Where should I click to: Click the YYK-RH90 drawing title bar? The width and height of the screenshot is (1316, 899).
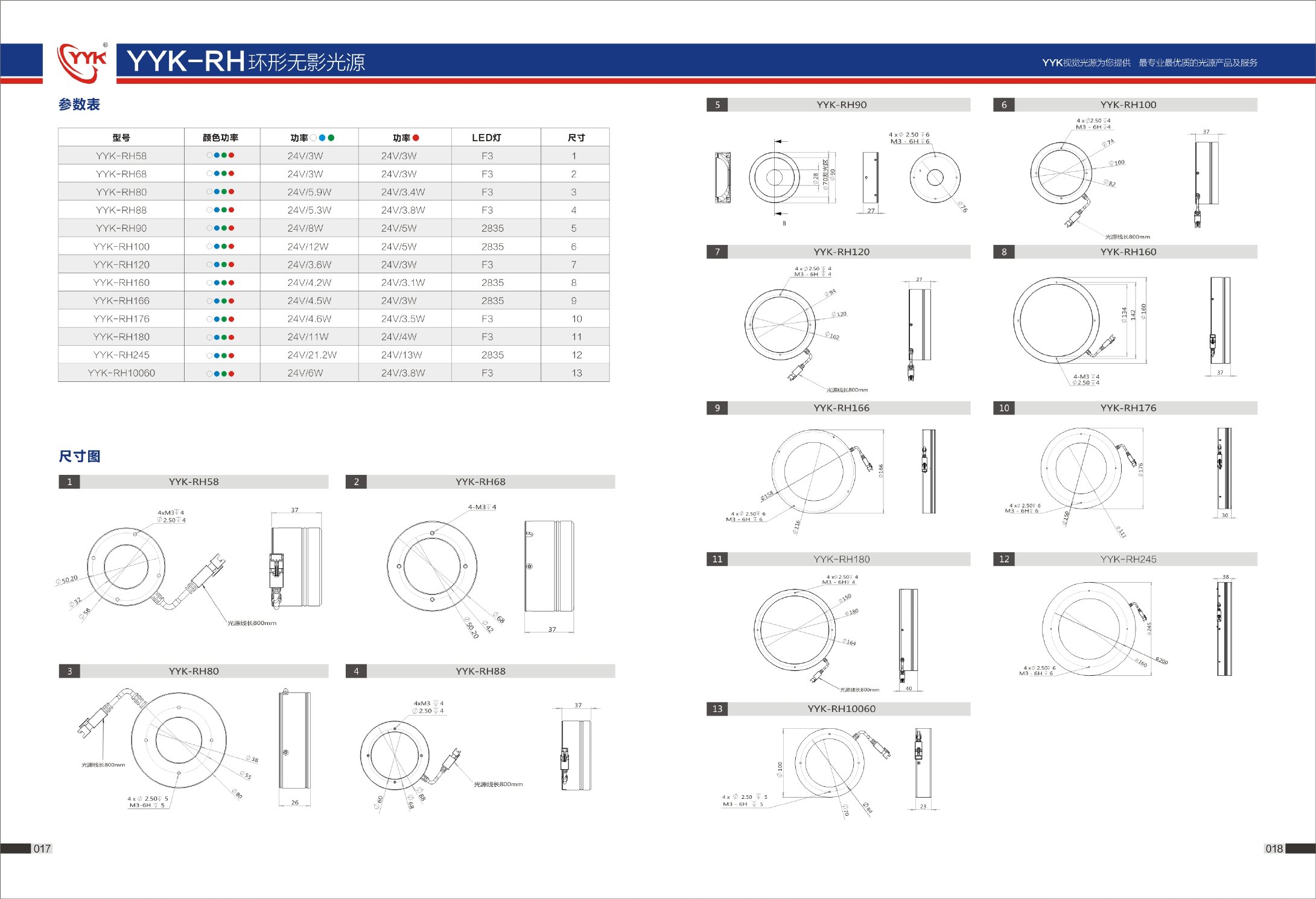(x=849, y=105)
